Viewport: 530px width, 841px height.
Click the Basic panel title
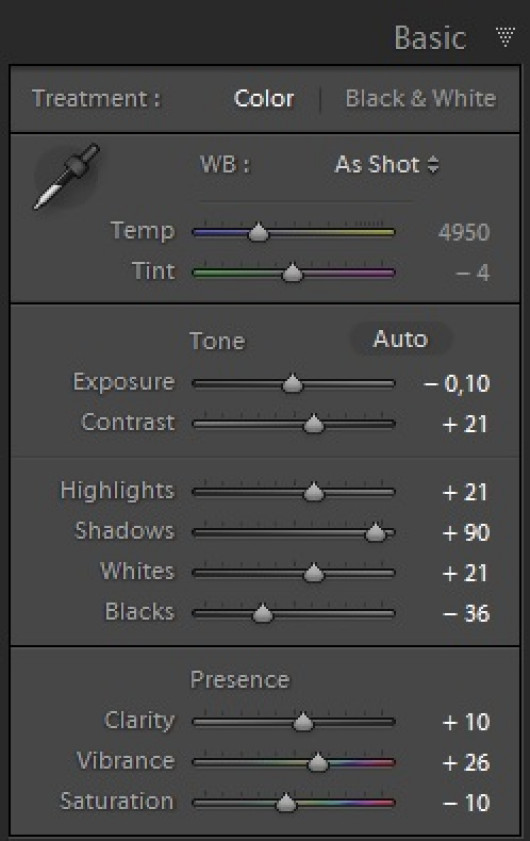(430, 38)
